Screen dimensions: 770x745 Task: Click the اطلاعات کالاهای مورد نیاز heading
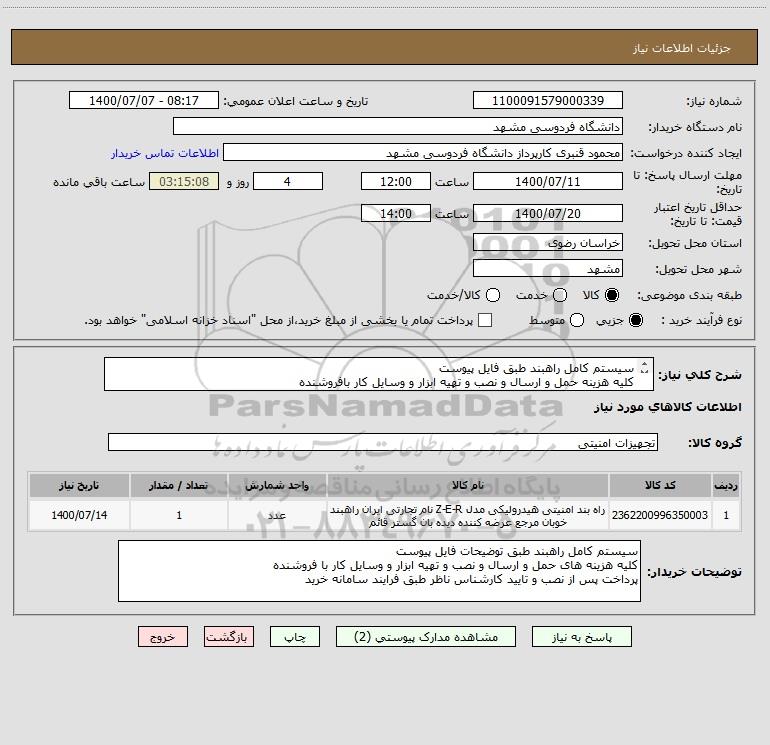[668, 407]
